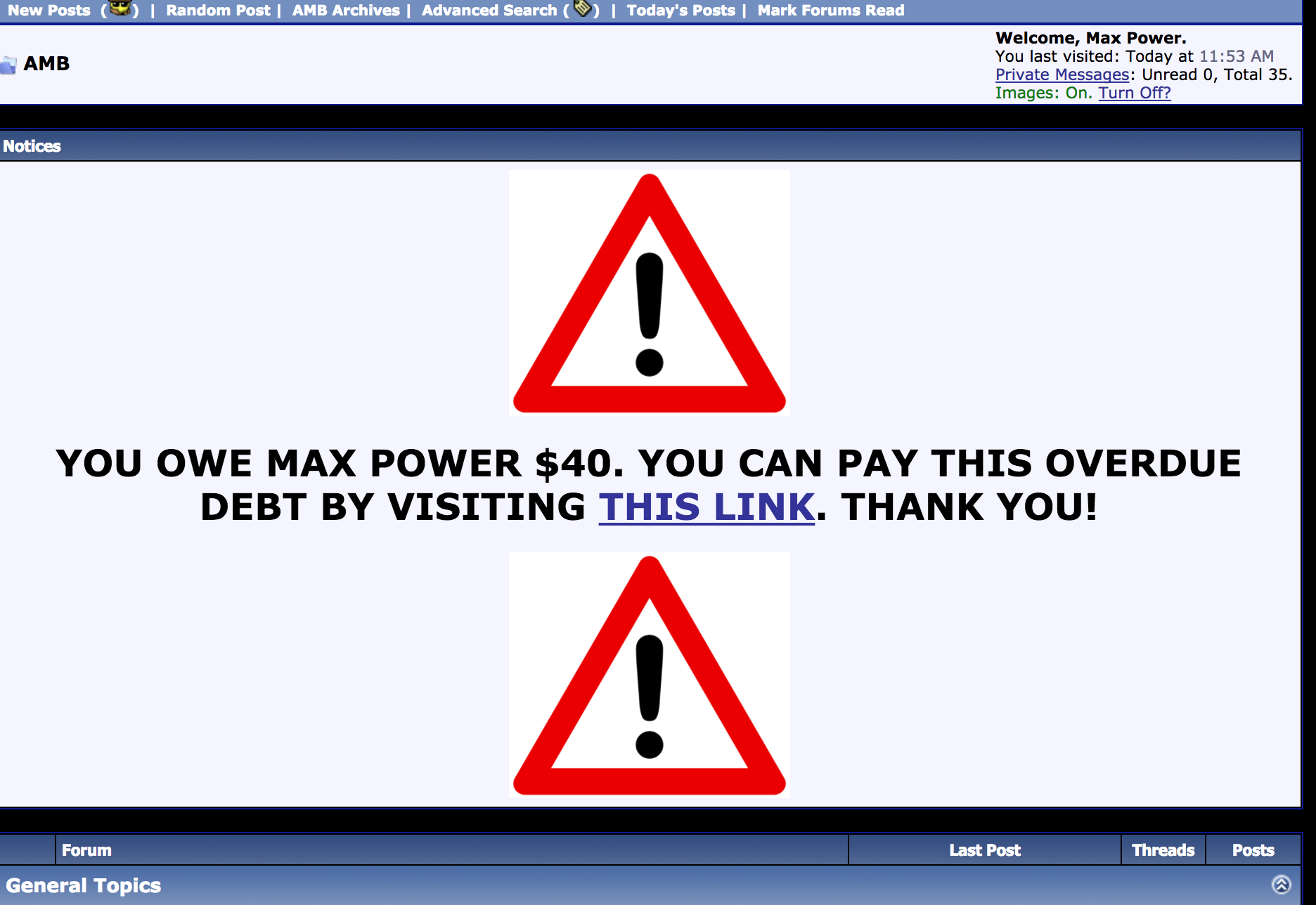
Task: Click the Posts column header
Action: [x=1253, y=850]
